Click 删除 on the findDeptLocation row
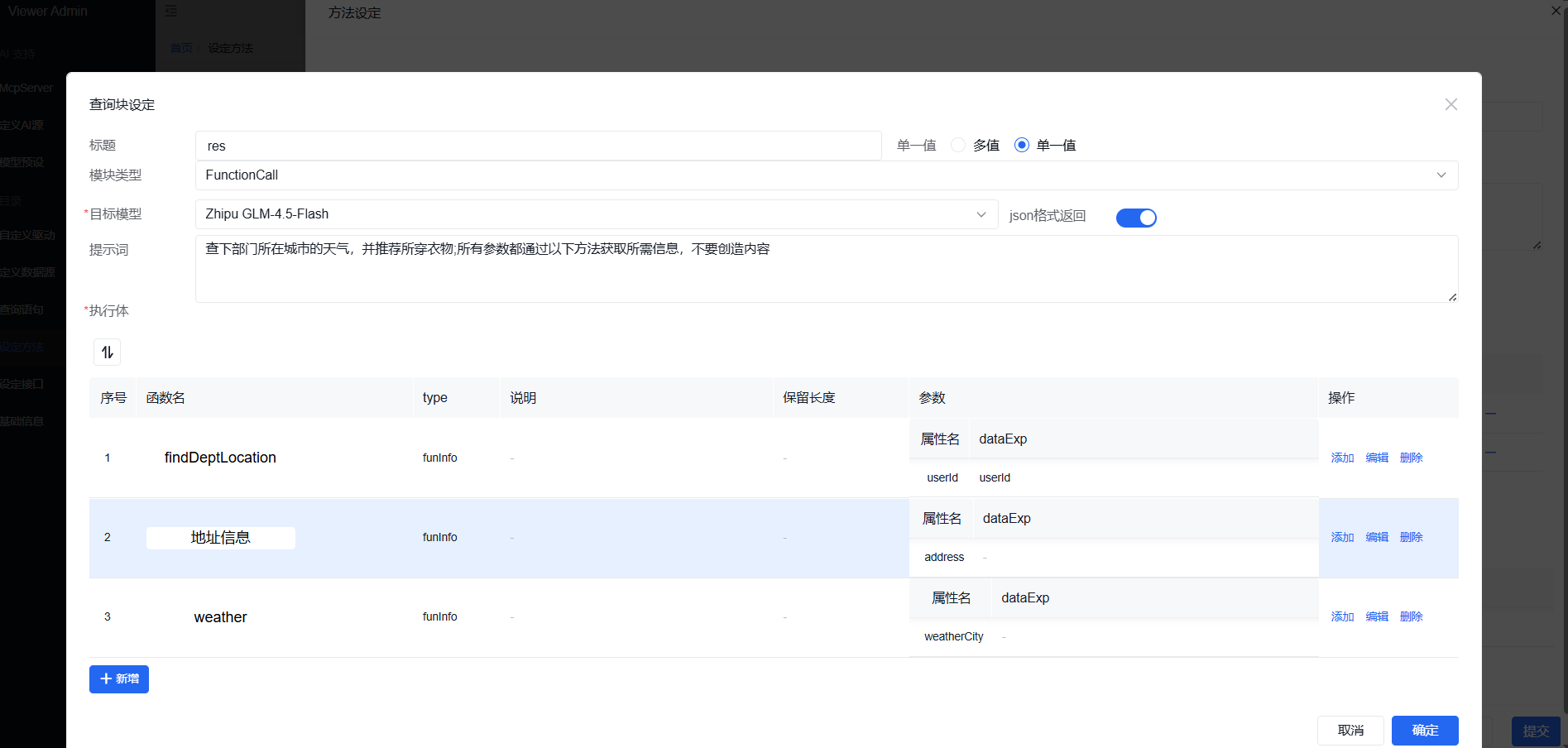This screenshot has height=748, width=1568. tap(1410, 457)
